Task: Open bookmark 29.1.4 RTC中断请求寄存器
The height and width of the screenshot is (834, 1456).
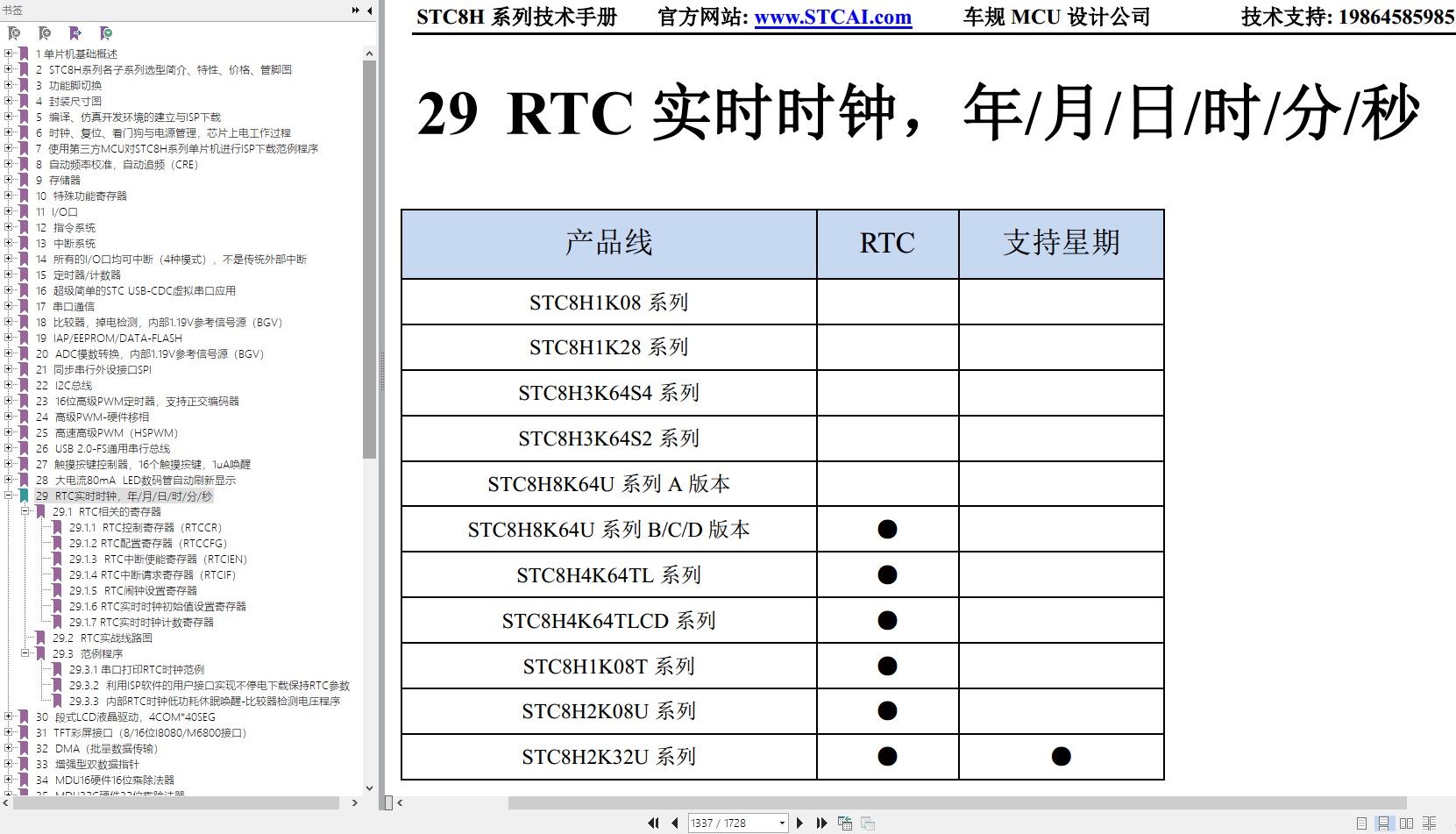Action: click(153, 575)
